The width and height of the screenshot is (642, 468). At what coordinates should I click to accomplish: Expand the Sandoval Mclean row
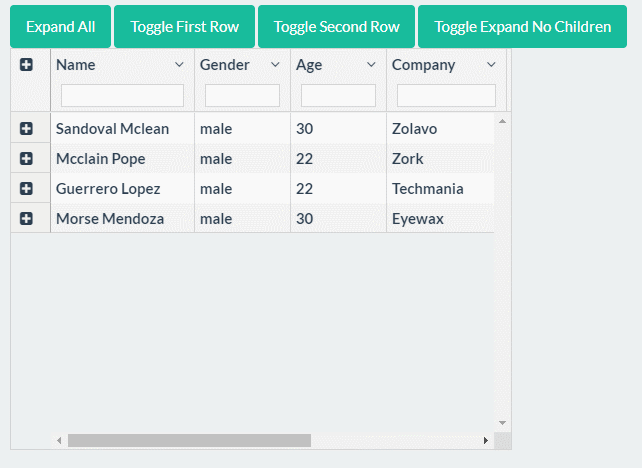point(26,129)
